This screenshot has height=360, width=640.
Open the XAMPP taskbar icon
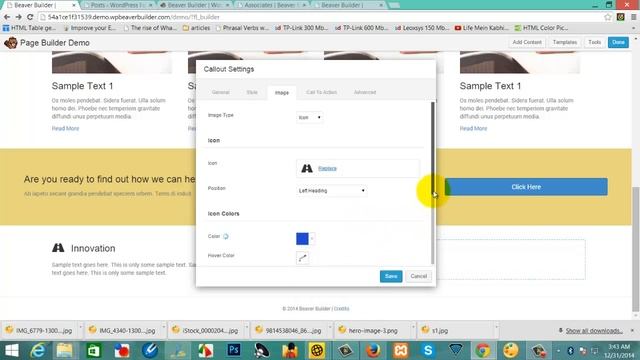point(400,350)
